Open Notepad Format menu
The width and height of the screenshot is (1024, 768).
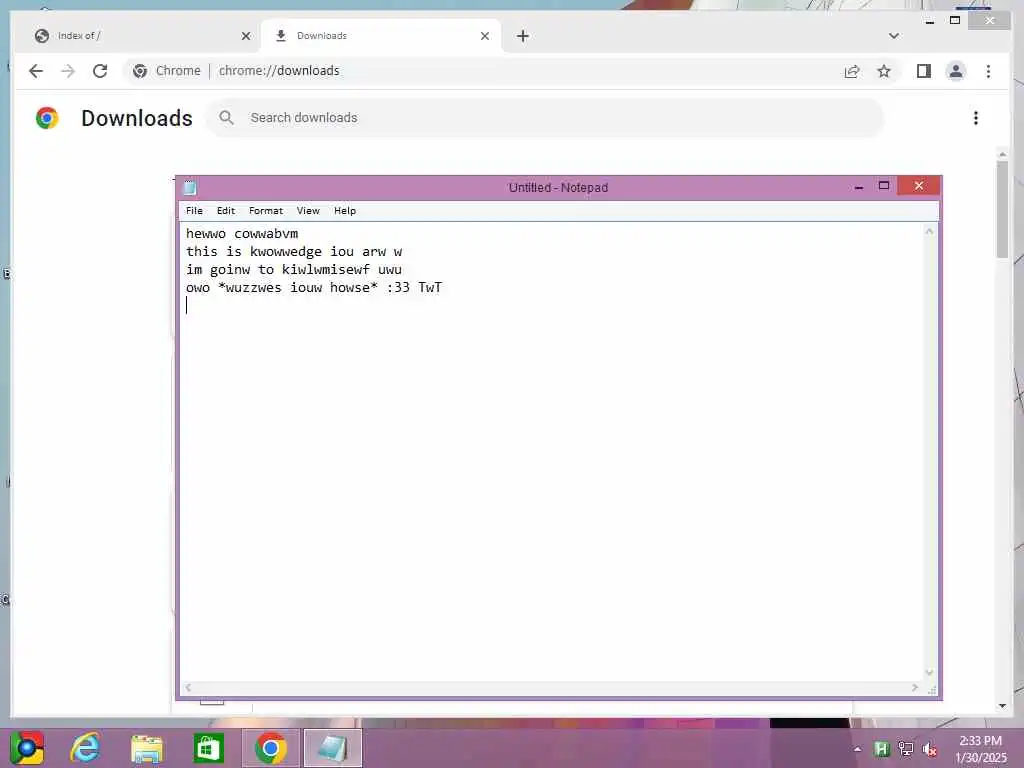266,211
